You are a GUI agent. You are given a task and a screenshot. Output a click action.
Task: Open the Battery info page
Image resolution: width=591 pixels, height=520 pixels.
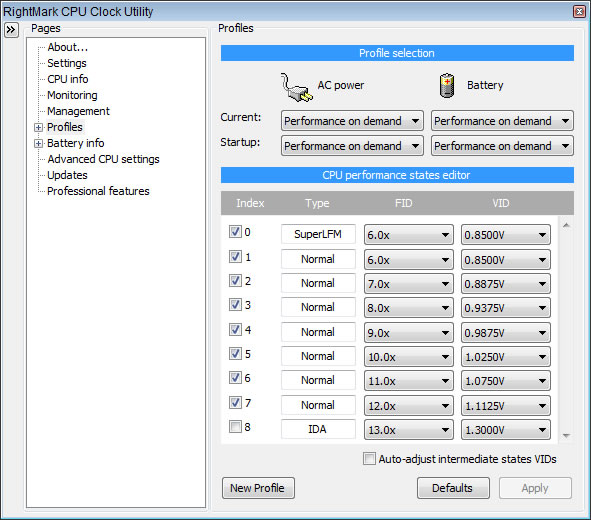coord(75,143)
